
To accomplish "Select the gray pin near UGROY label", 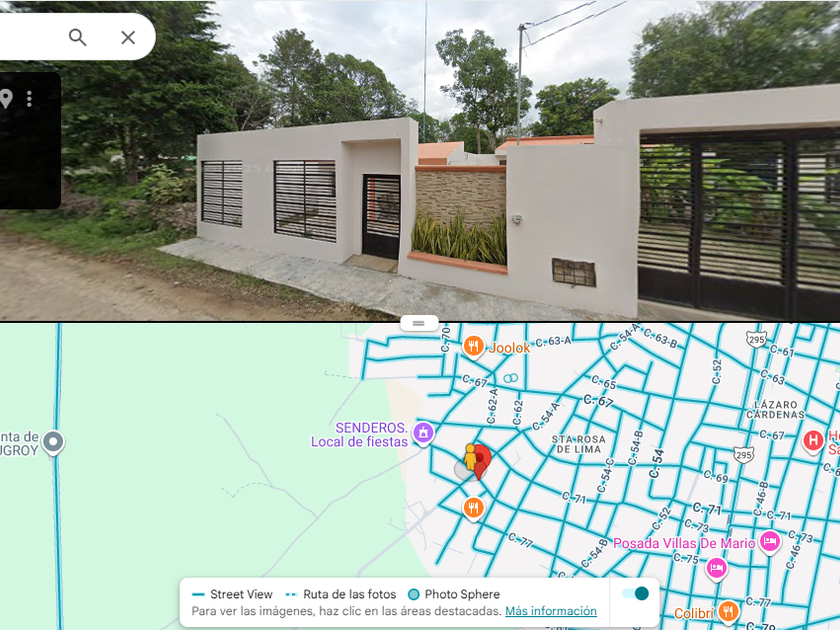I will 52,442.
